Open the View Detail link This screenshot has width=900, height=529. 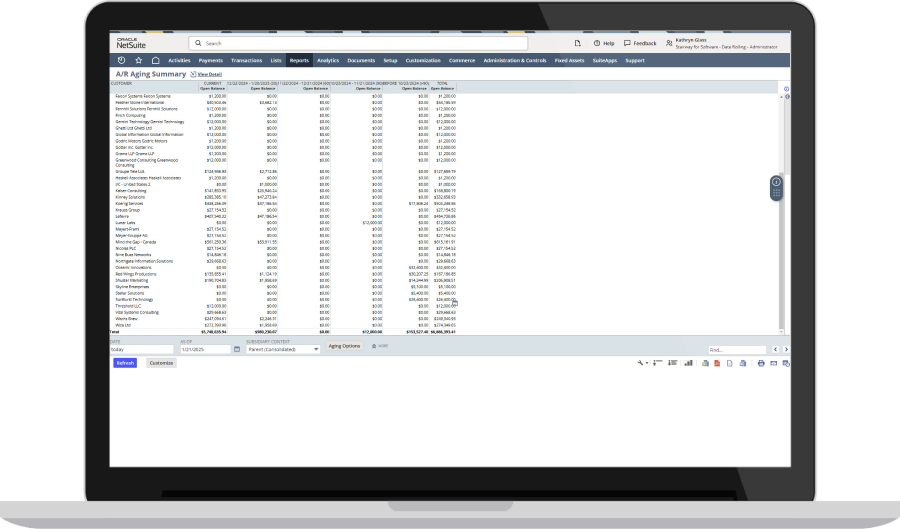click(210, 74)
